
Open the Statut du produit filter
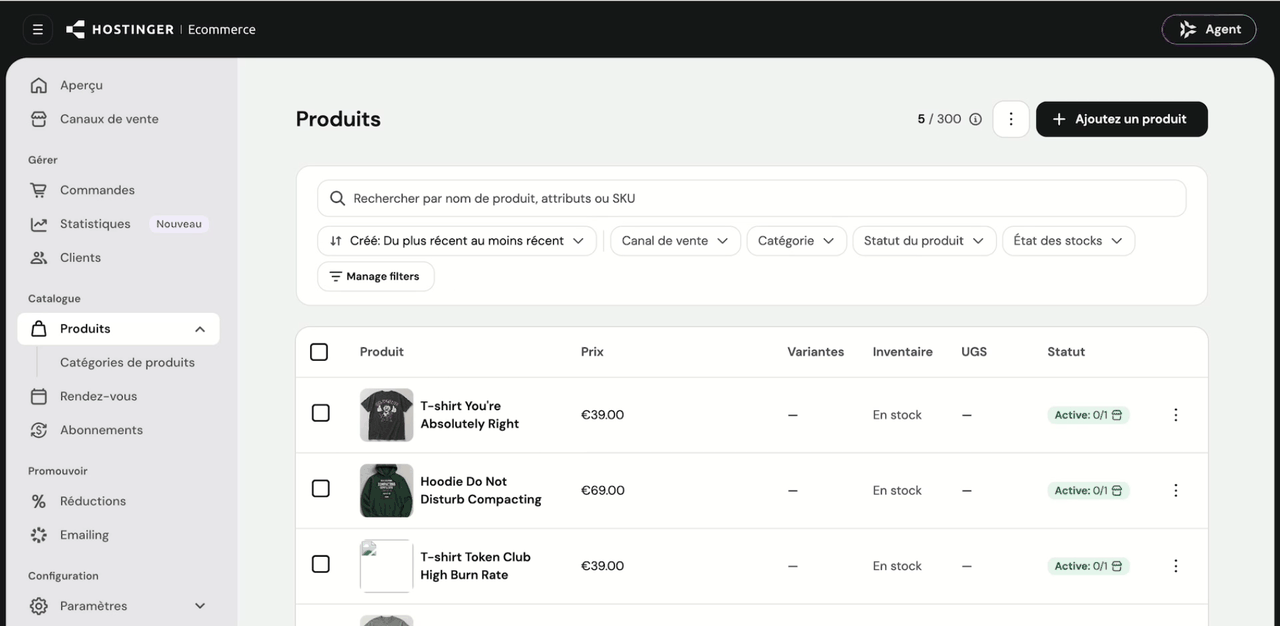pyautogui.click(x=924, y=241)
